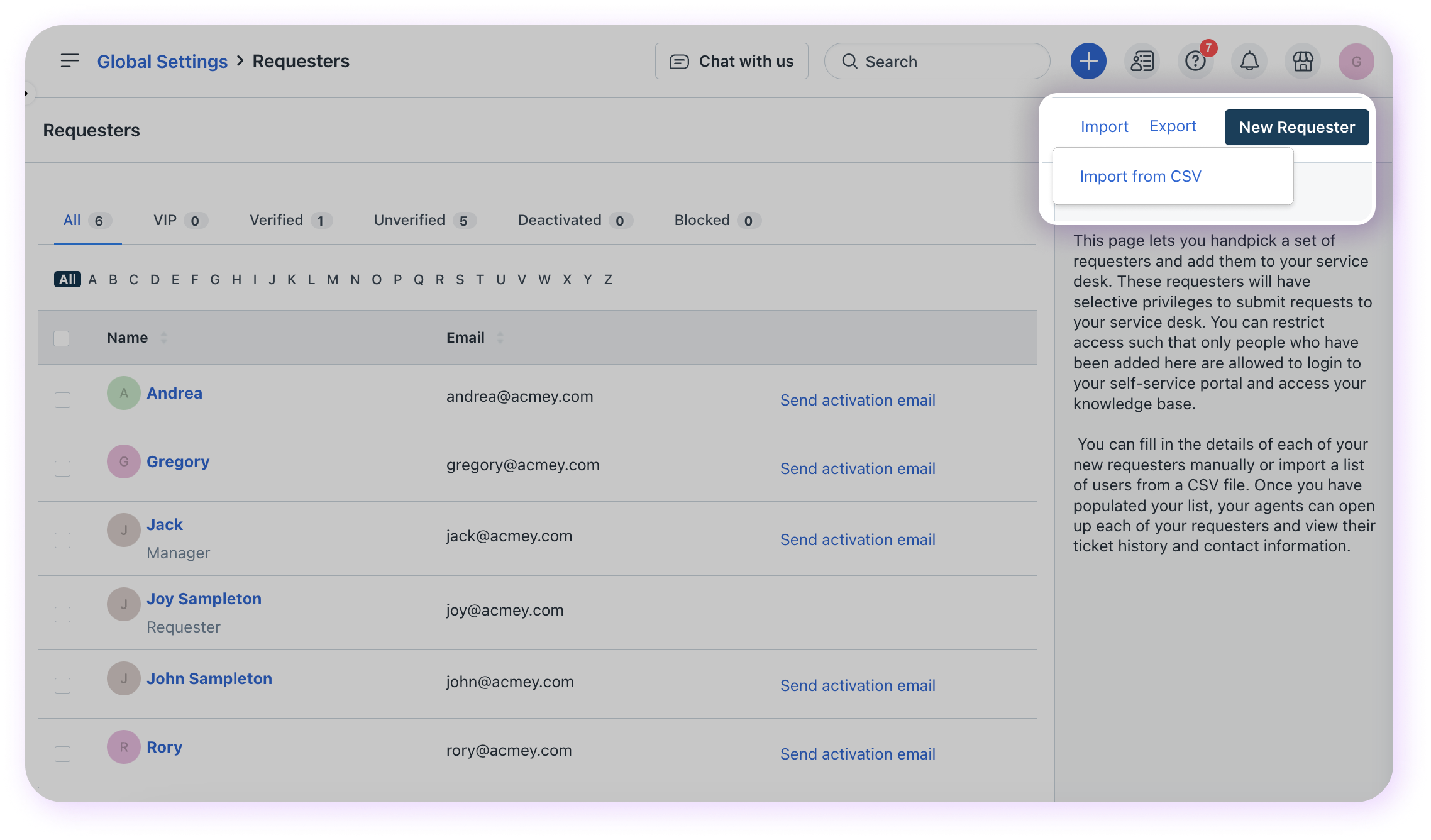Image resolution: width=1431 pixels, height=840 pixels.
Task: Sort the list by Name column arrows
Action: tap(164, 338)
